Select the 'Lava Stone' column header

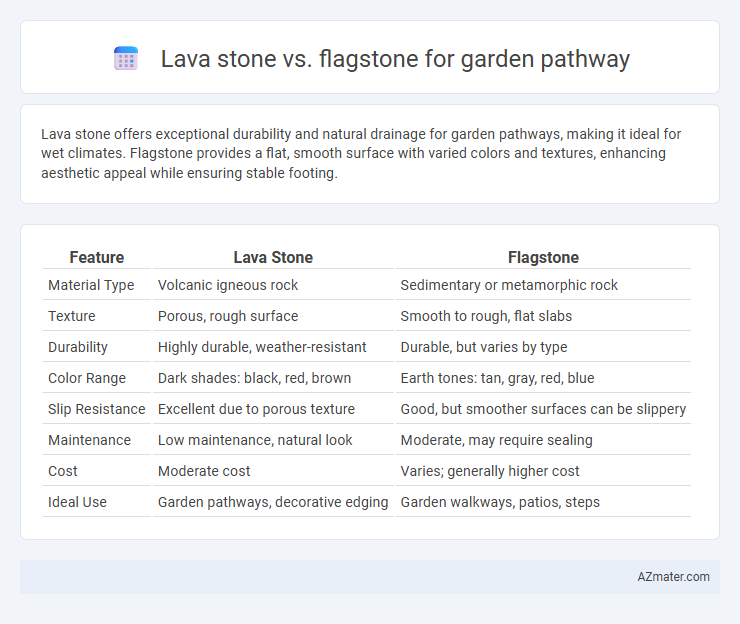(x=273, y=257)
